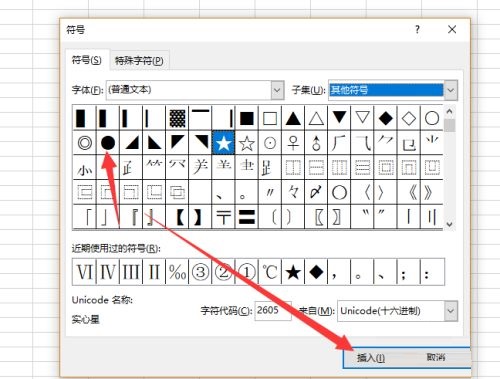Choose the hollow downward triangle symbol
The height and width of the screenshot is (379, 500).
[362, 118]
